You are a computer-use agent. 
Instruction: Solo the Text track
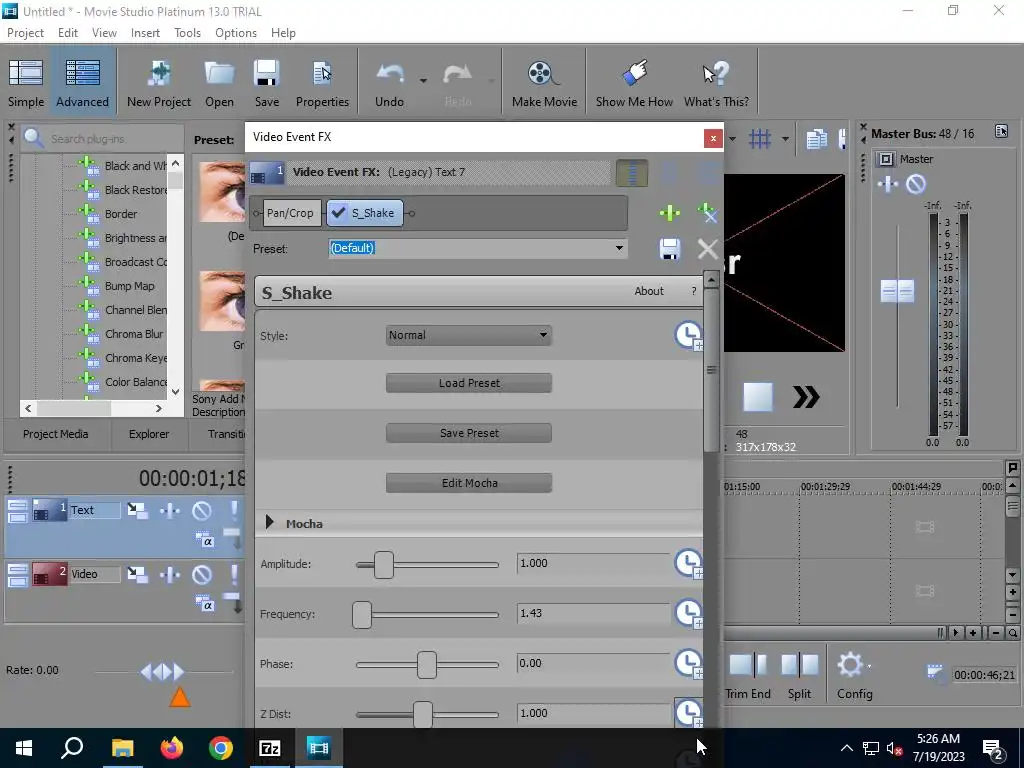[234, 511]
